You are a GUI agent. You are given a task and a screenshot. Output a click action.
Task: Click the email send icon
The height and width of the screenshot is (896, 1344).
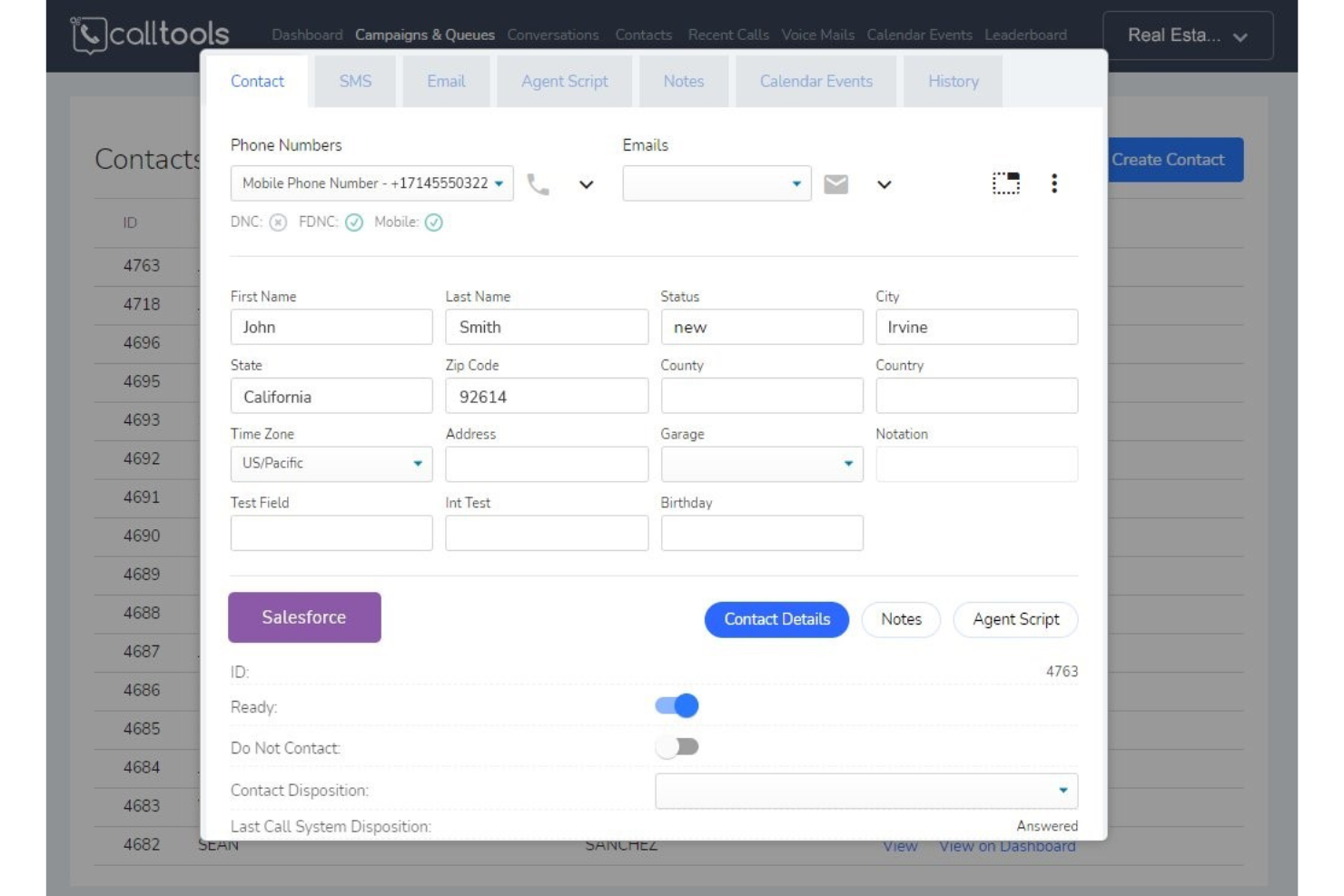pos(835,183)
